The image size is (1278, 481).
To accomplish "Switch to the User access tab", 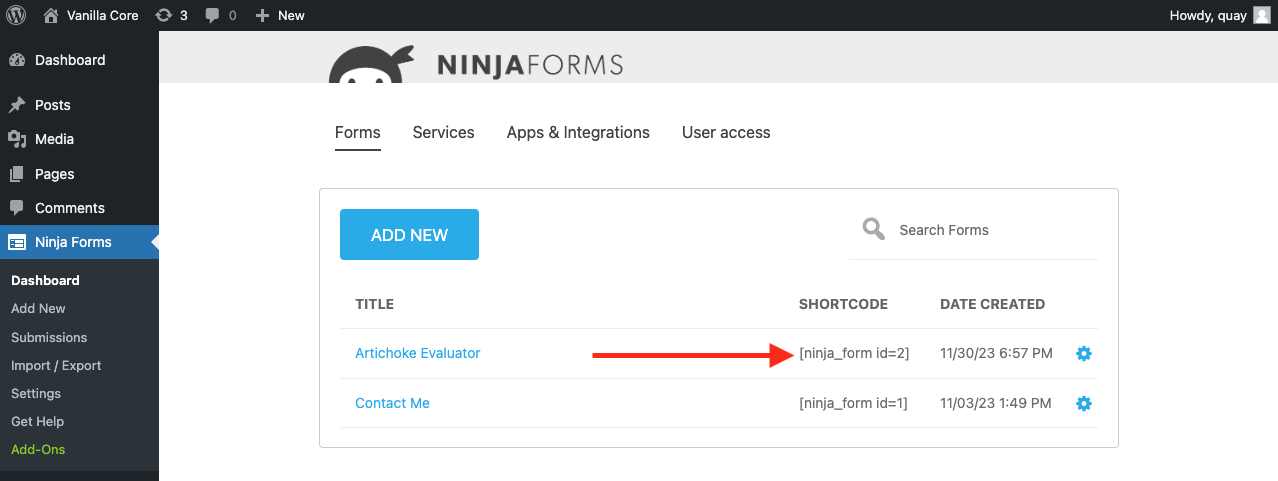I will [726, 132].
